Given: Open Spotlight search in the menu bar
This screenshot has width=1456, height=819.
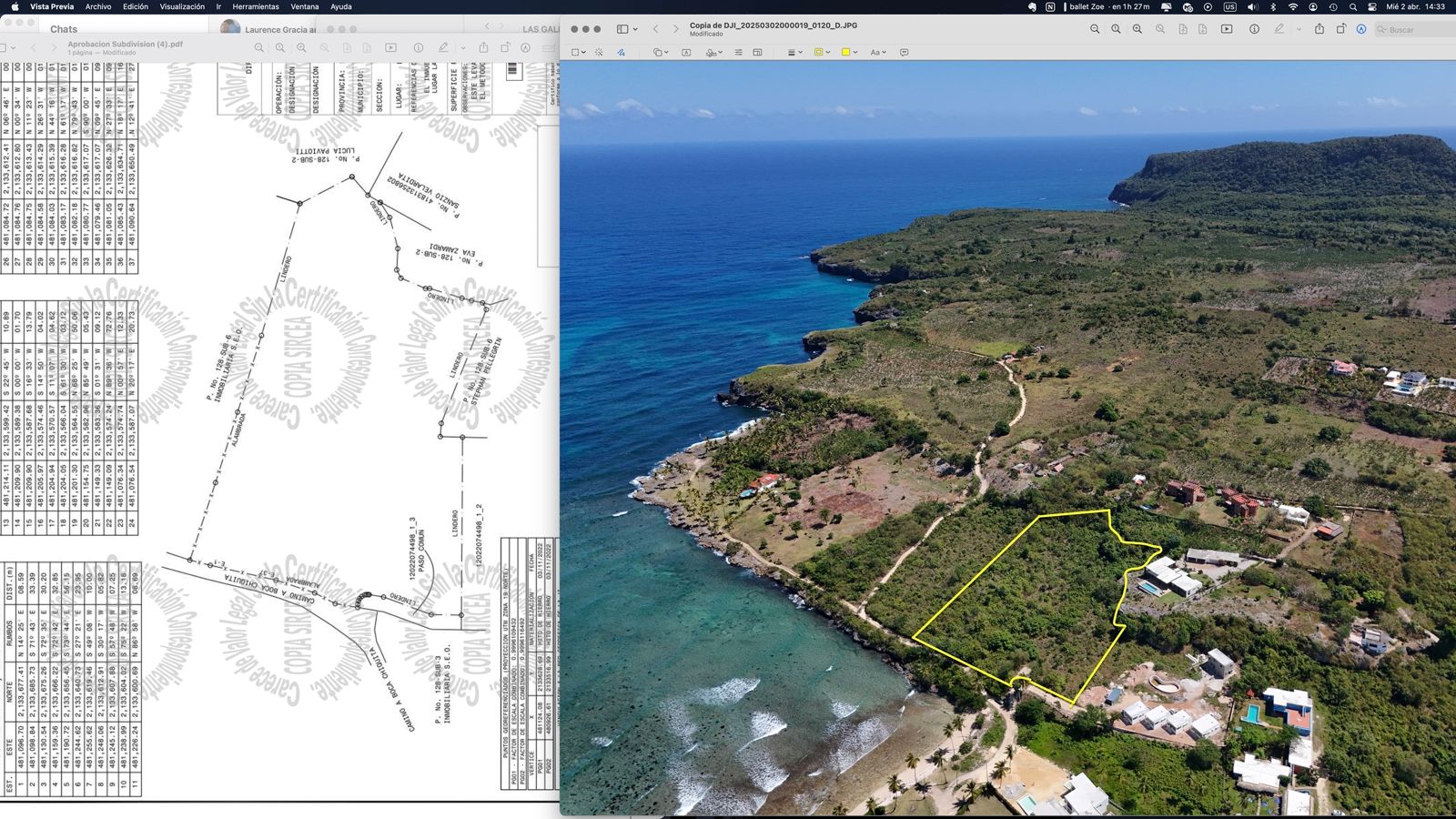Looking at the screenshot, I should tap(1353, 6).
